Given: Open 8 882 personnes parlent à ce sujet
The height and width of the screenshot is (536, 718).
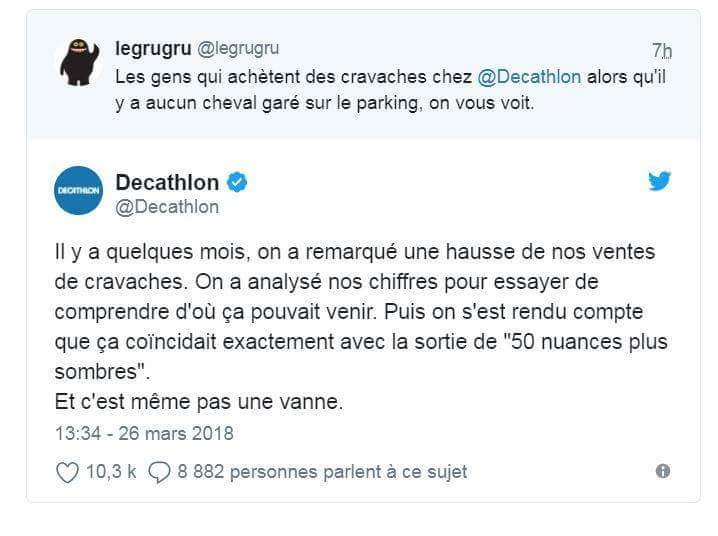Looking at the screenshot, I should (322, 472).
